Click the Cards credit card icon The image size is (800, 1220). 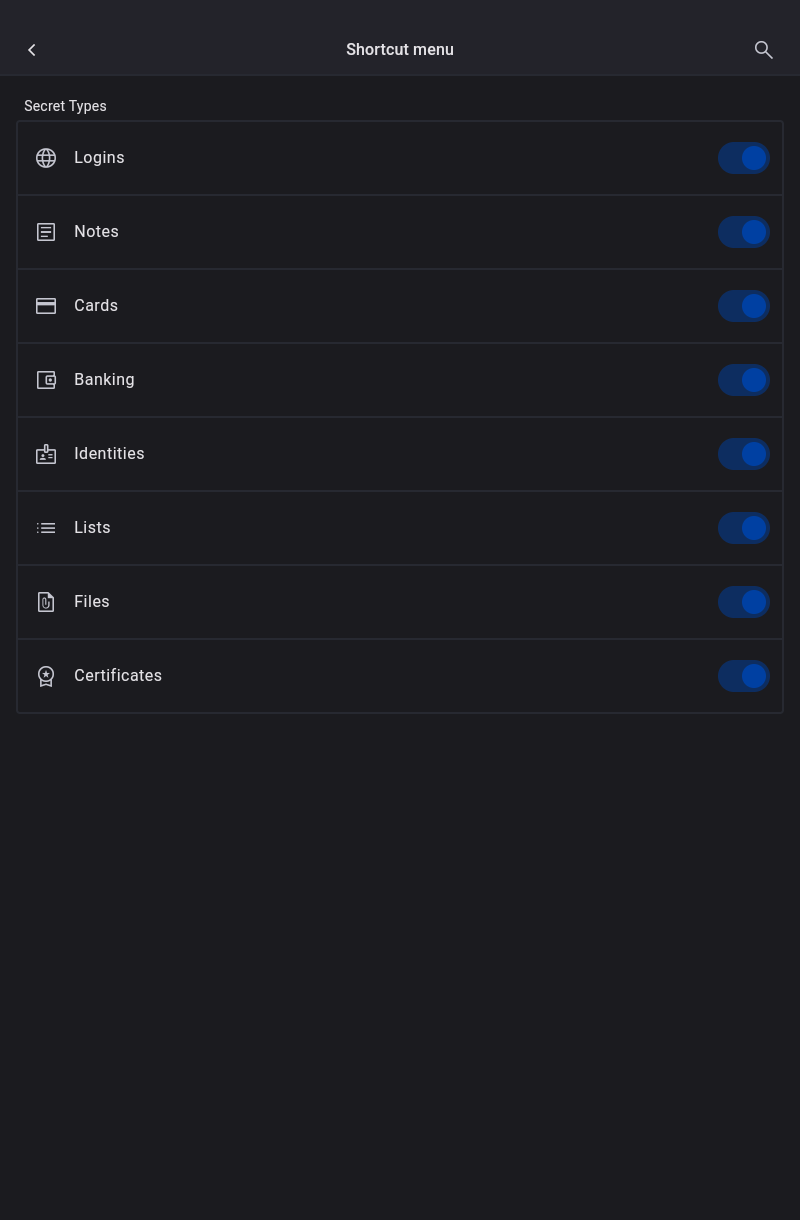pyautogui.click(x=46, y=306)
